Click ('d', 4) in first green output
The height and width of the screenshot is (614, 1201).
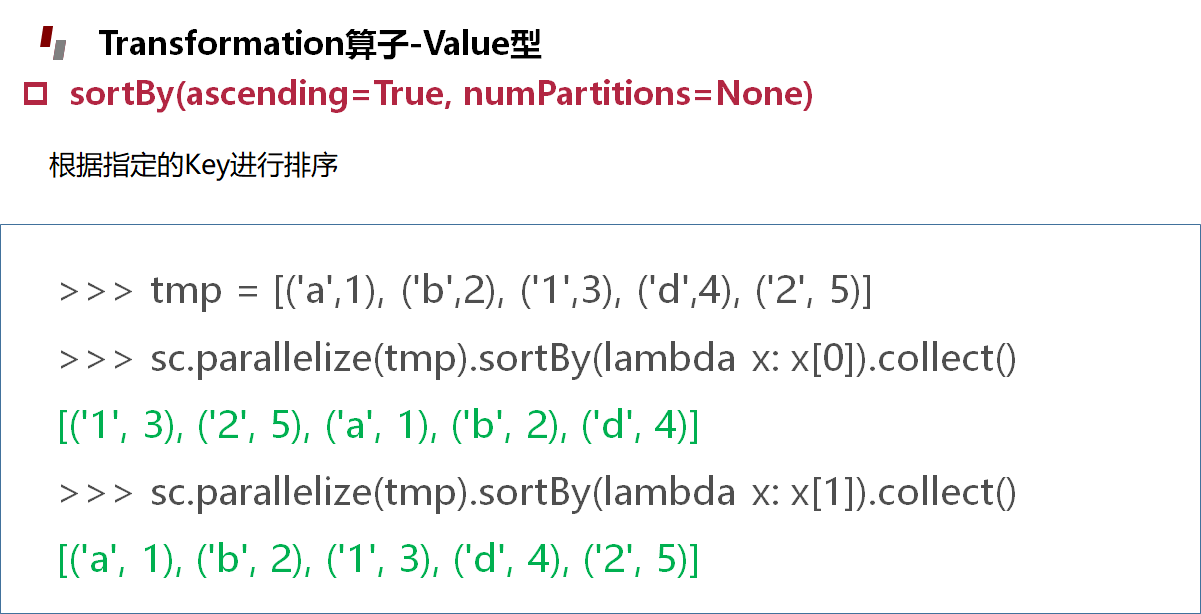tap(635, 427)
